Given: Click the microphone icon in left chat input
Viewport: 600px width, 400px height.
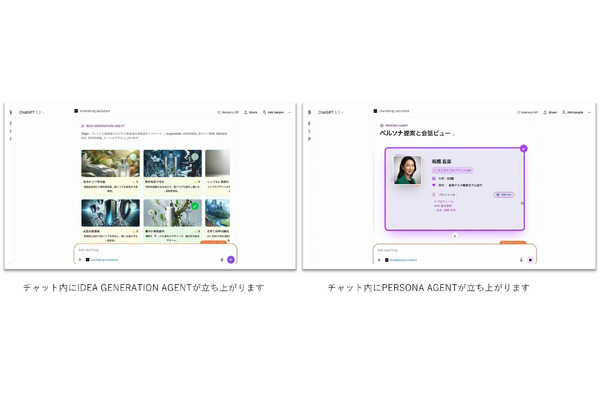Looking at the screenshot, I should pyautogui.click(x=221, y=259).
